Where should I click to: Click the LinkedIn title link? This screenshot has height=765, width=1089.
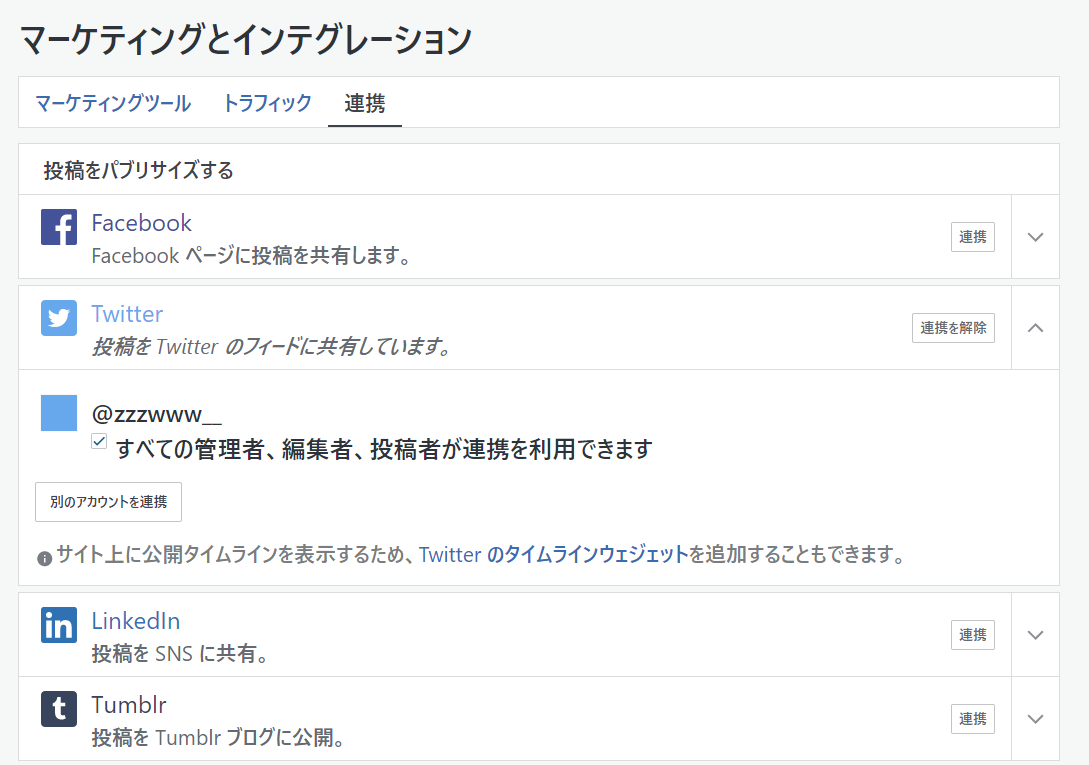pos(135,621)
